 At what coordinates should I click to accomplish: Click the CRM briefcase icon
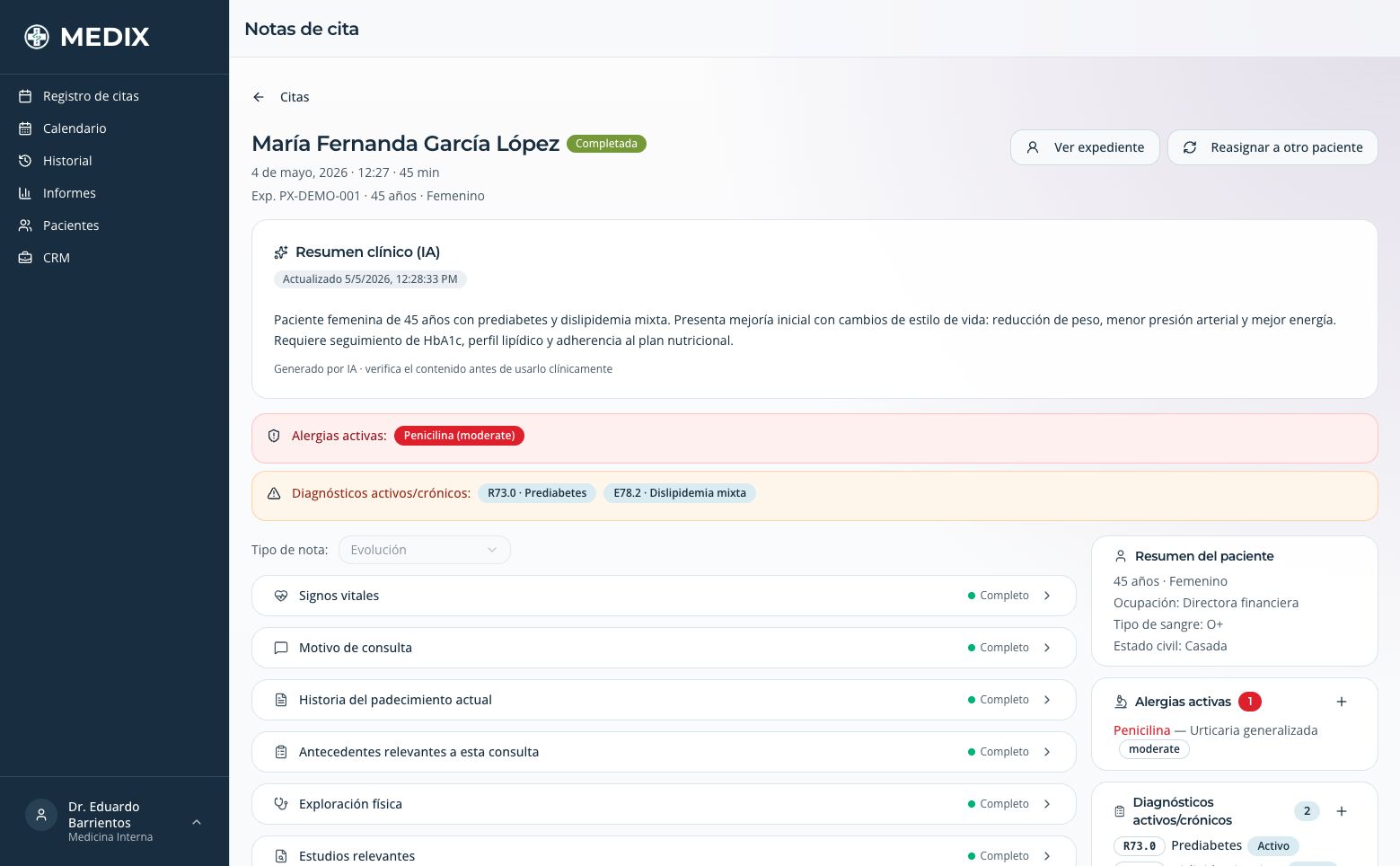click(25, 258)
